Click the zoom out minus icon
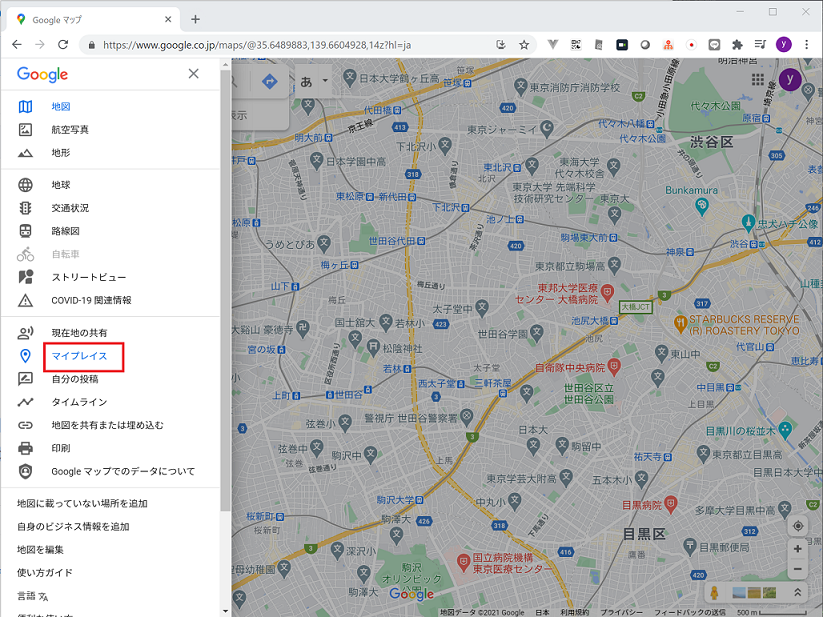The height and width of the screenshot is (617, 823). coord(797,569)
